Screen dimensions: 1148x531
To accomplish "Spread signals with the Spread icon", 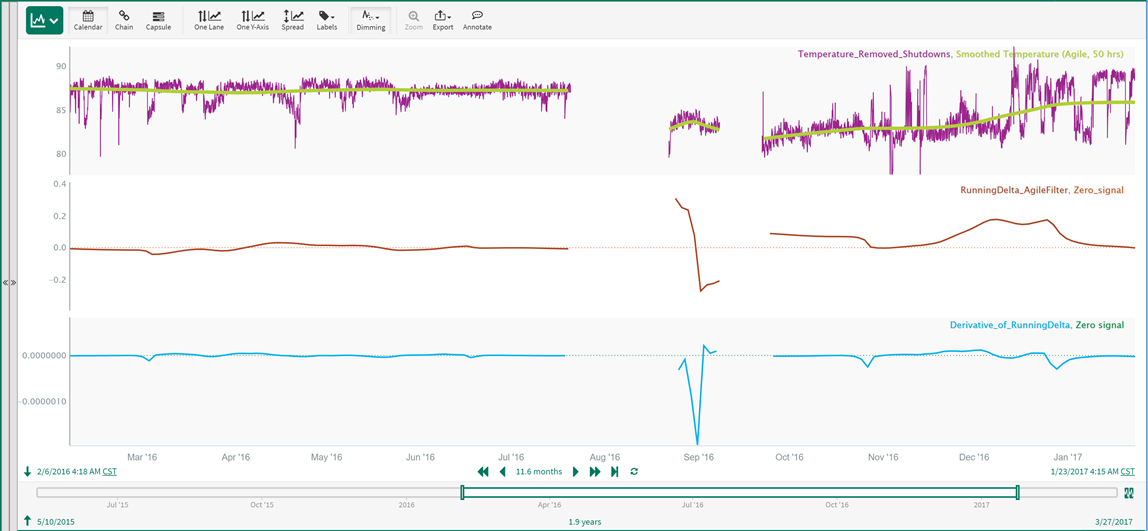I will [292, 20].
